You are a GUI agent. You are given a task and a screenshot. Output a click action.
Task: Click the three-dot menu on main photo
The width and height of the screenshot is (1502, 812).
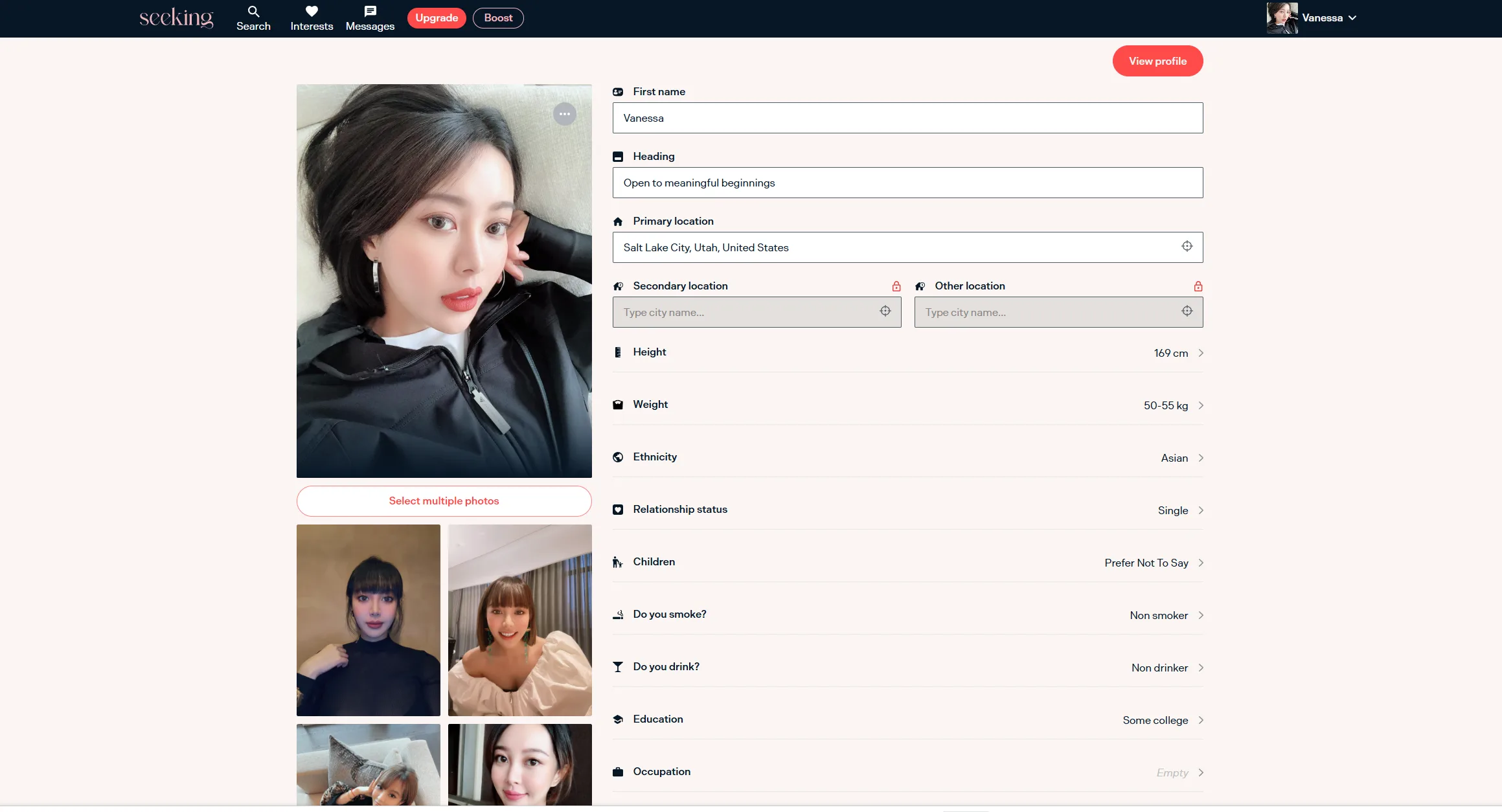click(x=565, y=114)
